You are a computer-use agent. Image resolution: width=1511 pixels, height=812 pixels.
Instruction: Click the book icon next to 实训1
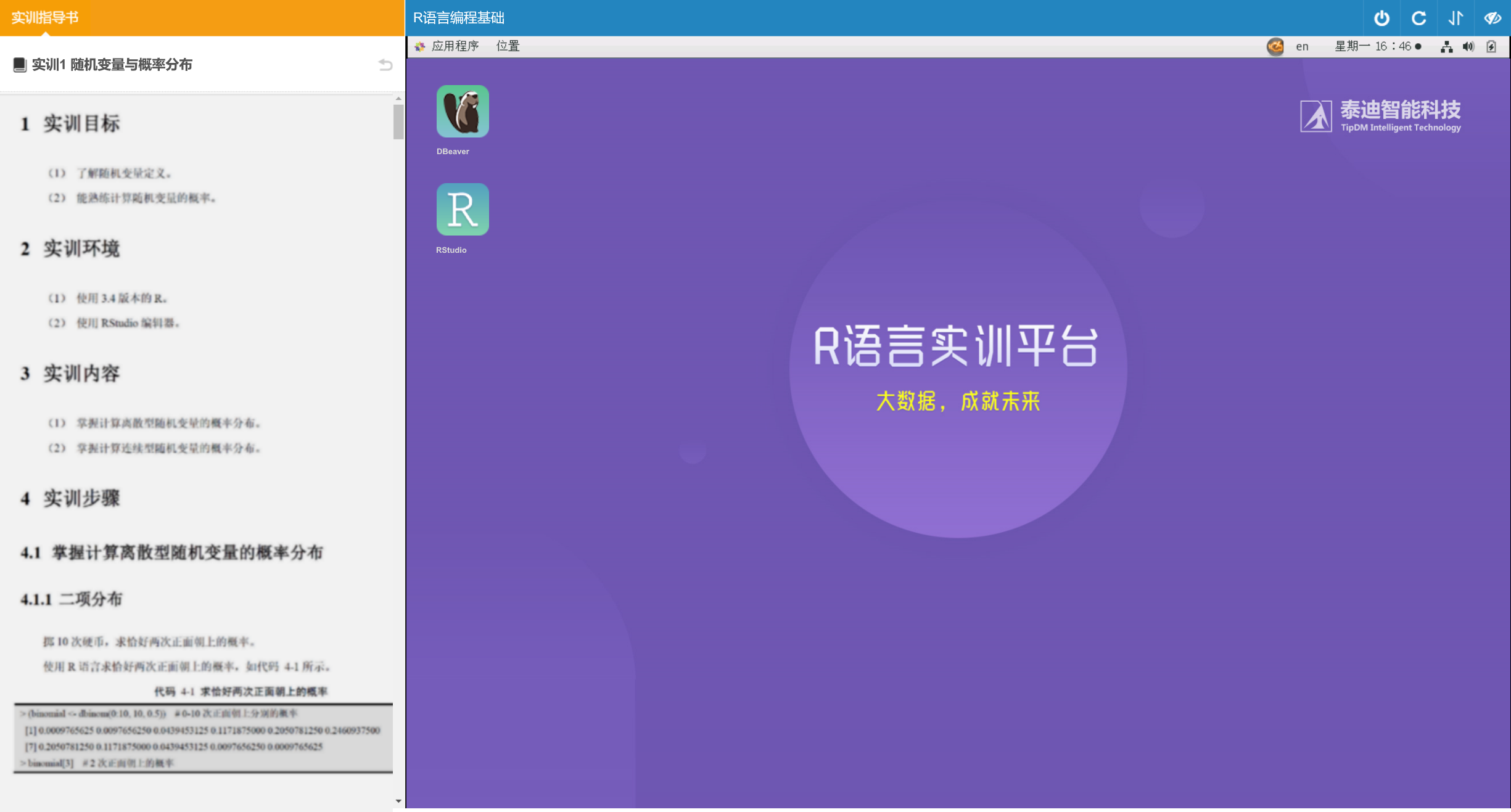(20, 65)
